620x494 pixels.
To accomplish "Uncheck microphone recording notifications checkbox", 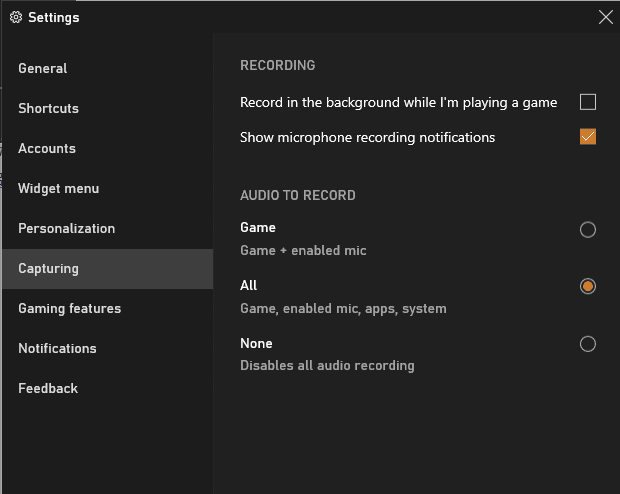I will (x=588, y=137).
